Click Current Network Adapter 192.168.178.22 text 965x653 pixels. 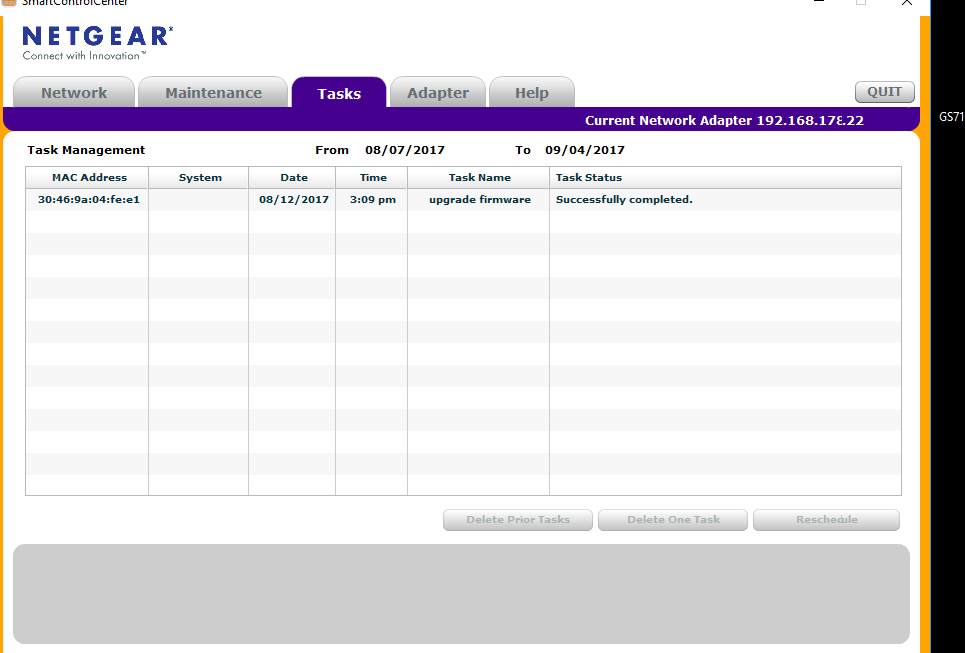(724, 120)
